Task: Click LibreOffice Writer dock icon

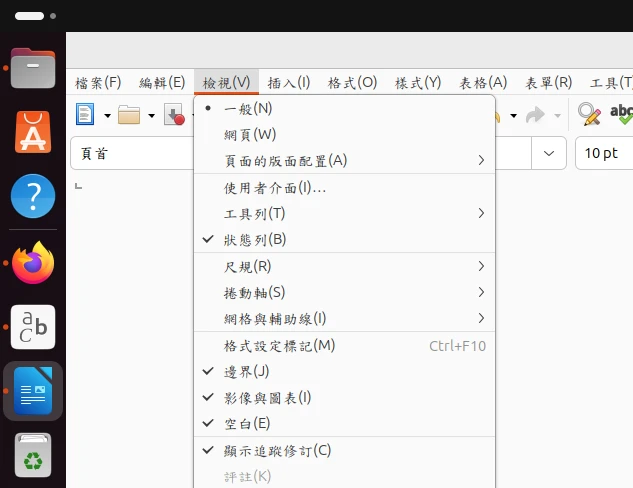Action: point(33,391)
